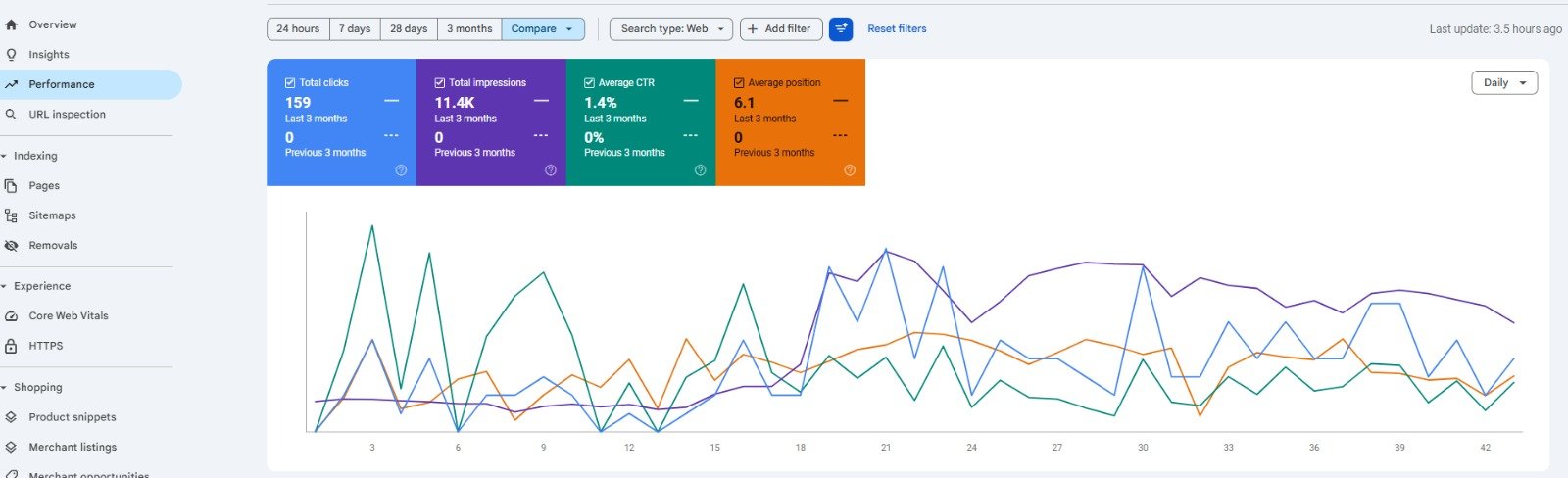This screenshot has width=1568, height=478.
Task: Click the plus icon in Add filter
Action: click(753, 29)
